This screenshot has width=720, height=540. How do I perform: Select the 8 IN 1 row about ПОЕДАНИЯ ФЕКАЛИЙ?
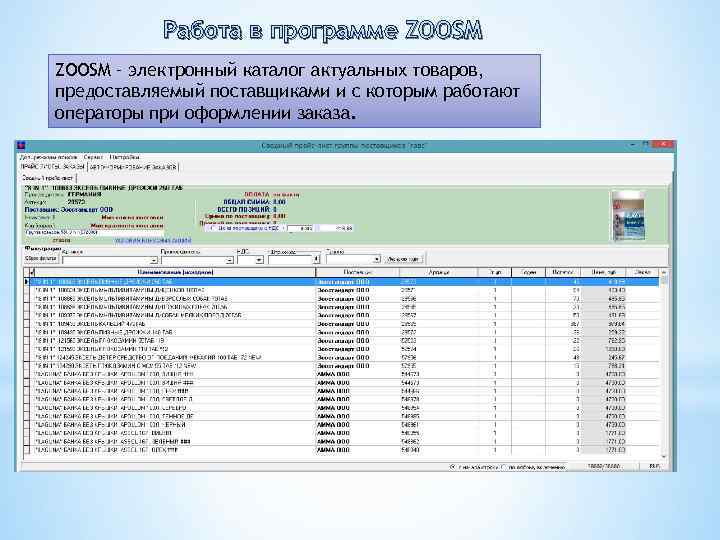tap(342, 357)
